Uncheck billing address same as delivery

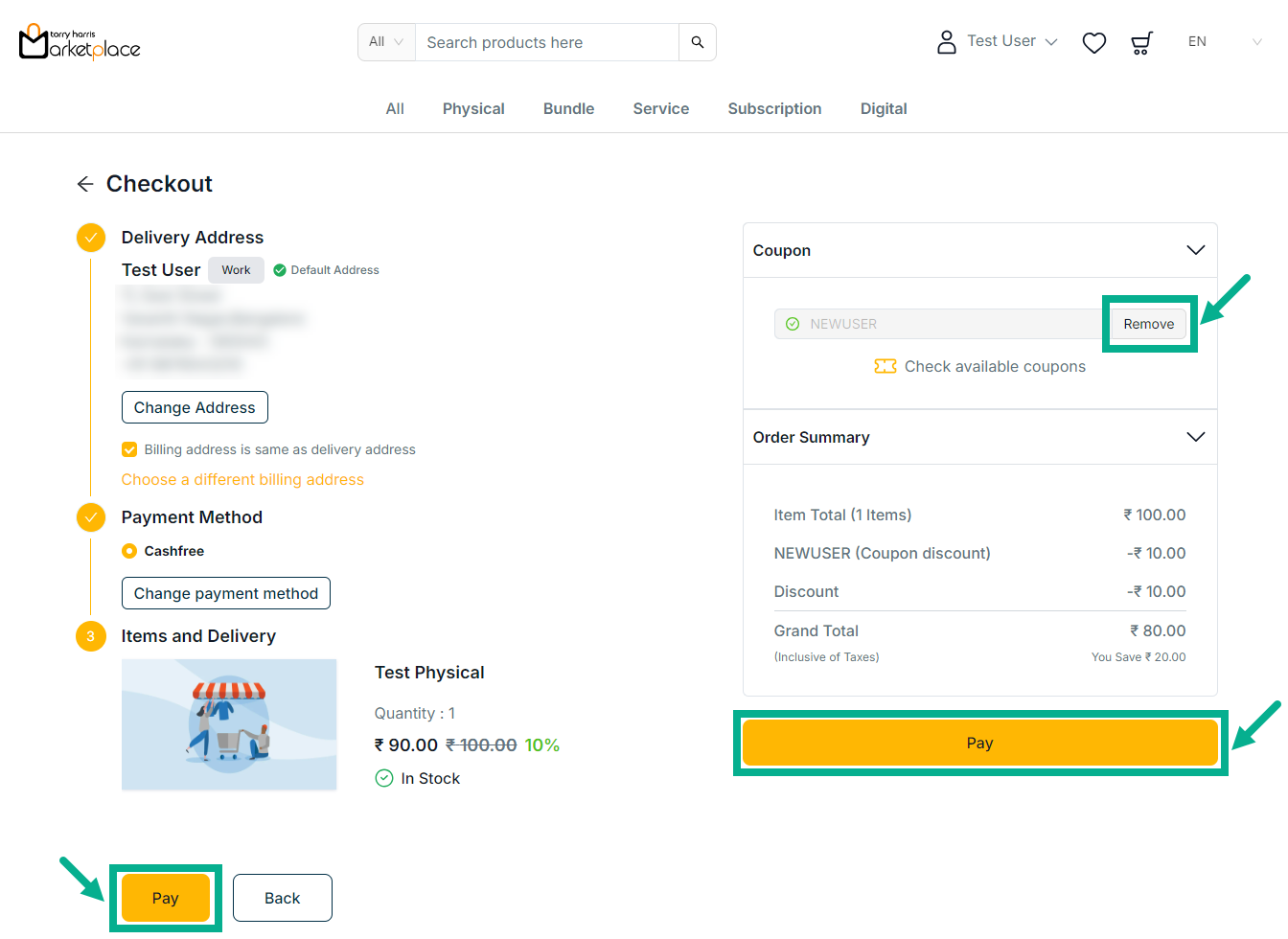point(129,449)
